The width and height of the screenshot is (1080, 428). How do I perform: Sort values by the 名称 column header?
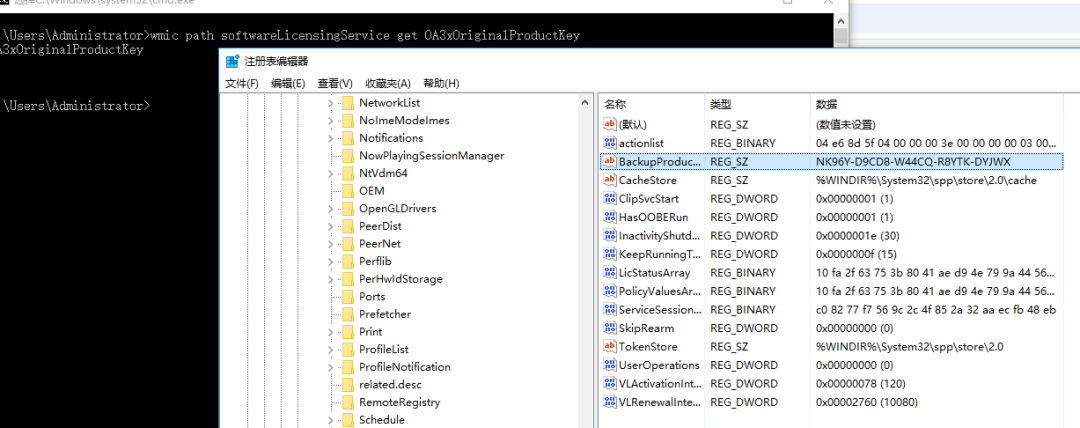coord(616,104)
